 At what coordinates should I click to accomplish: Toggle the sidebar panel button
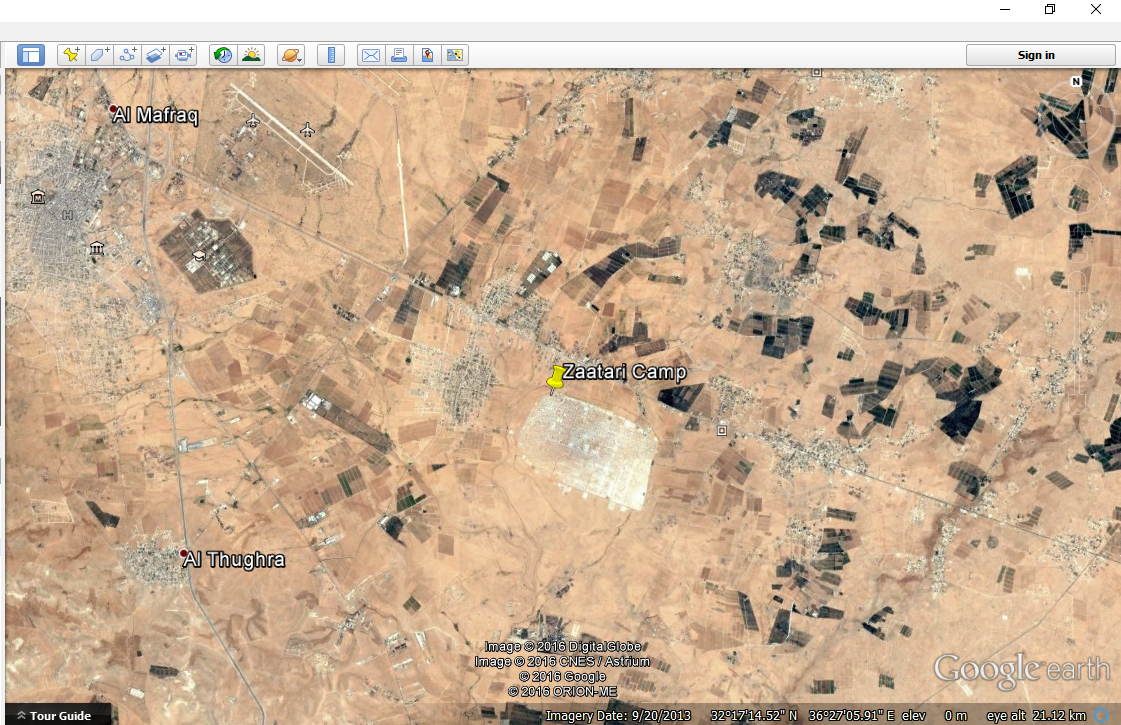[x=31, y=55]
